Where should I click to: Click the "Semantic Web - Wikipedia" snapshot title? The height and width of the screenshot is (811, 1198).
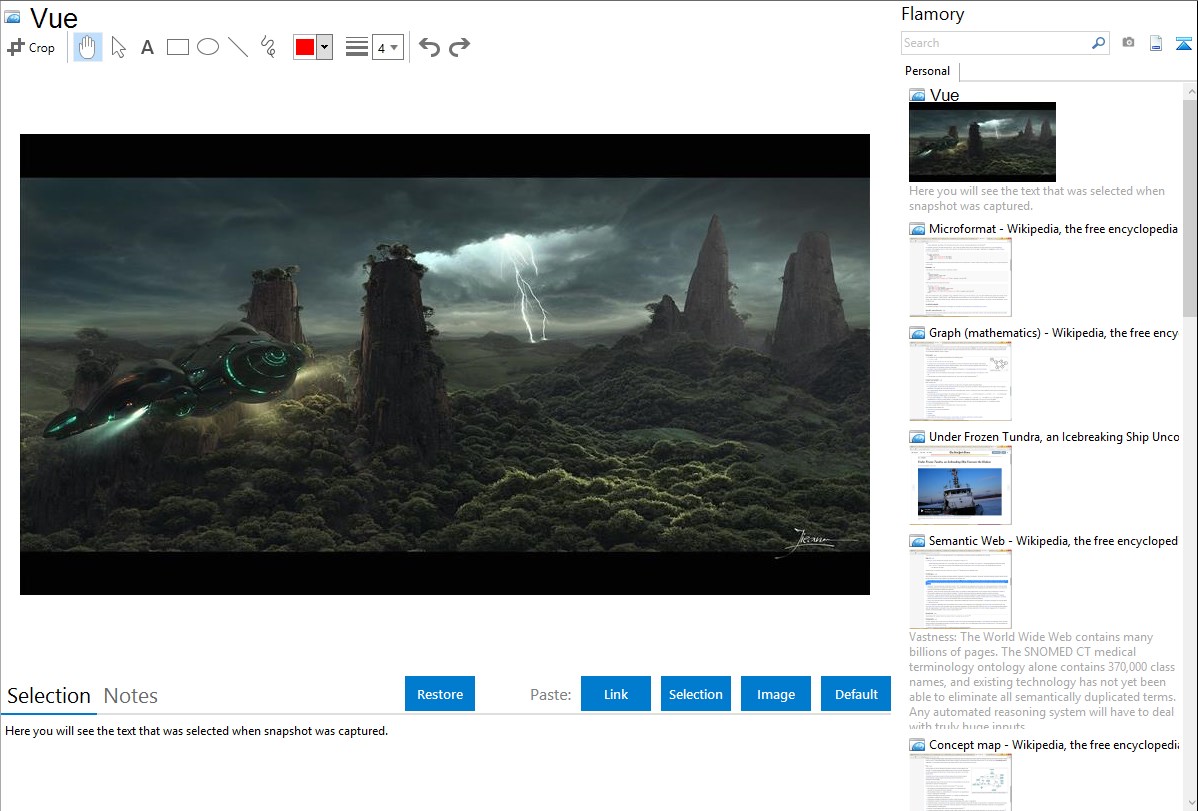click(x=1053, y=540)
